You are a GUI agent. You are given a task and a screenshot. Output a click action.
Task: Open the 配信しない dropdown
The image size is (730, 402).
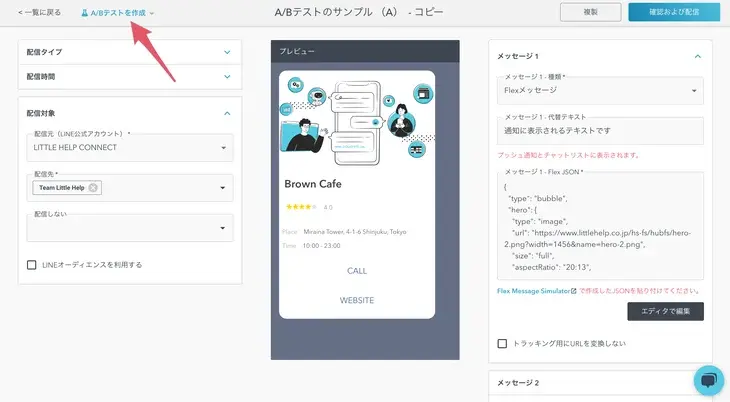[x=222, y=228]
